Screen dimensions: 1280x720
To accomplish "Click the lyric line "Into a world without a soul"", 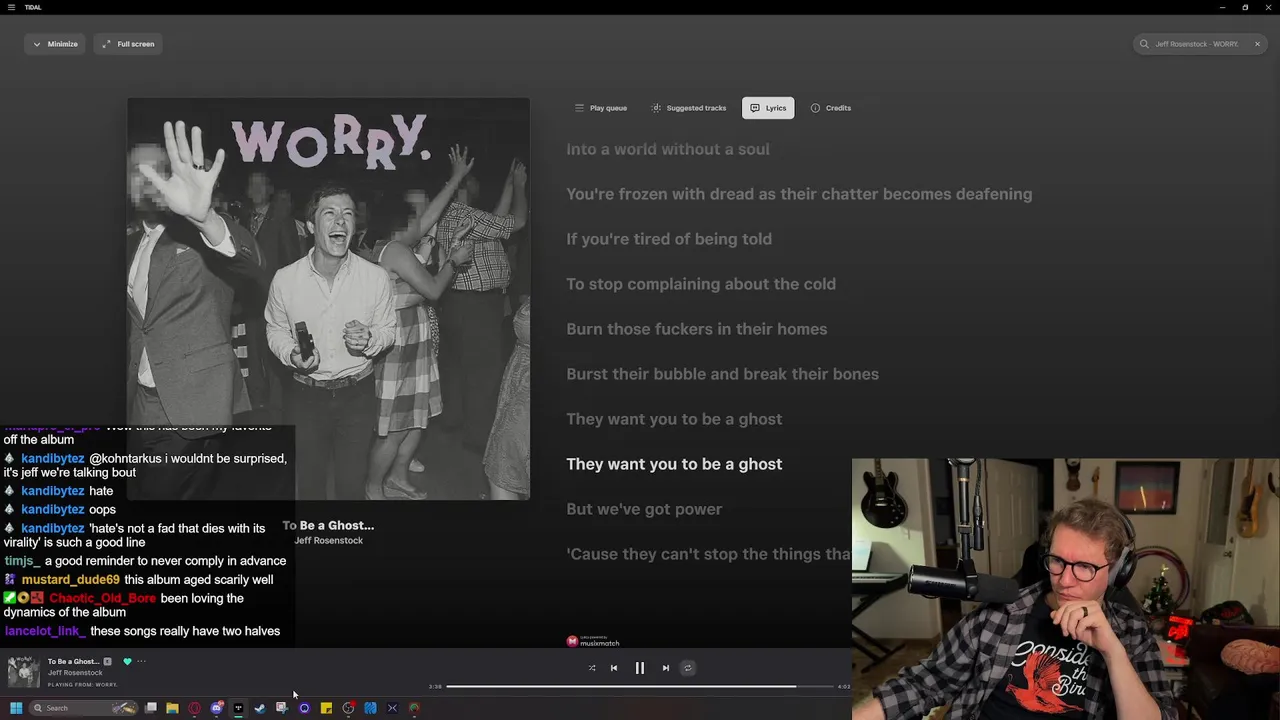I will 667,149.
